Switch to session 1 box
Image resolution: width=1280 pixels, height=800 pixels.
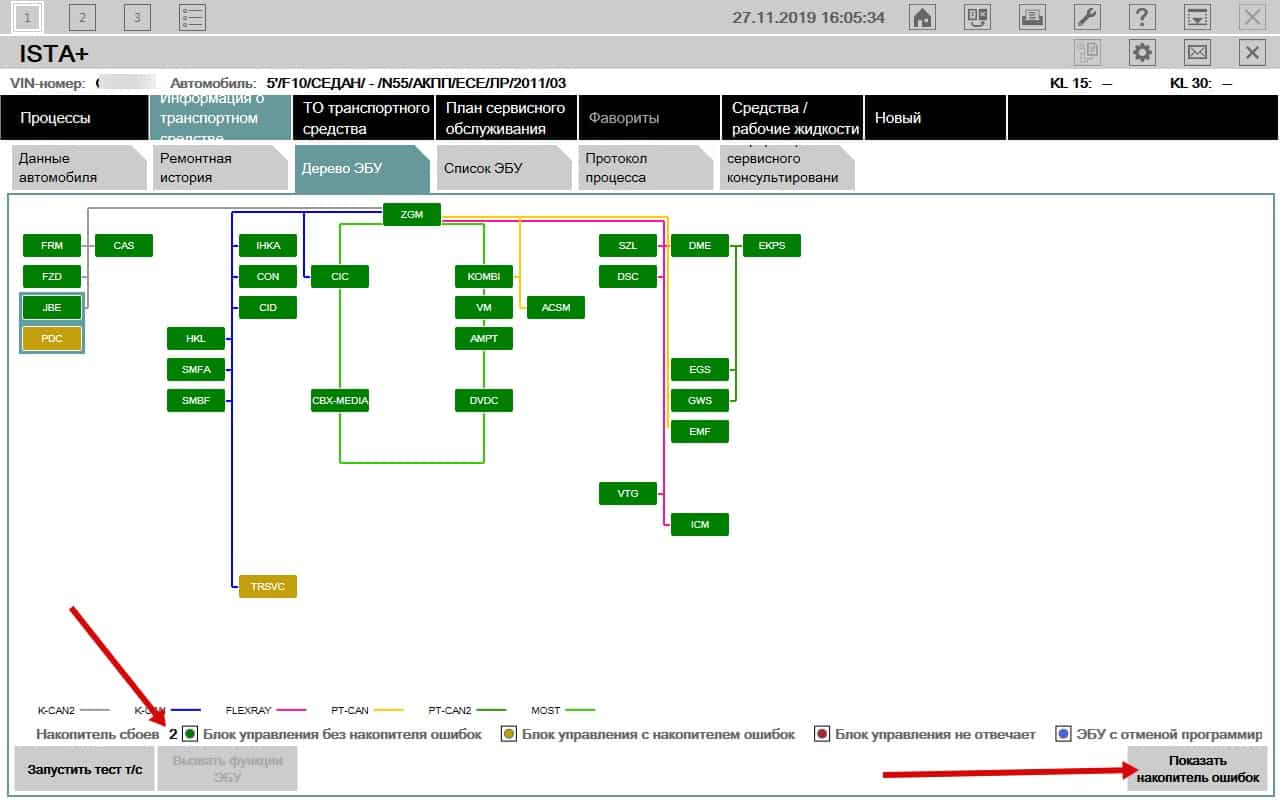tap(28, 17)
